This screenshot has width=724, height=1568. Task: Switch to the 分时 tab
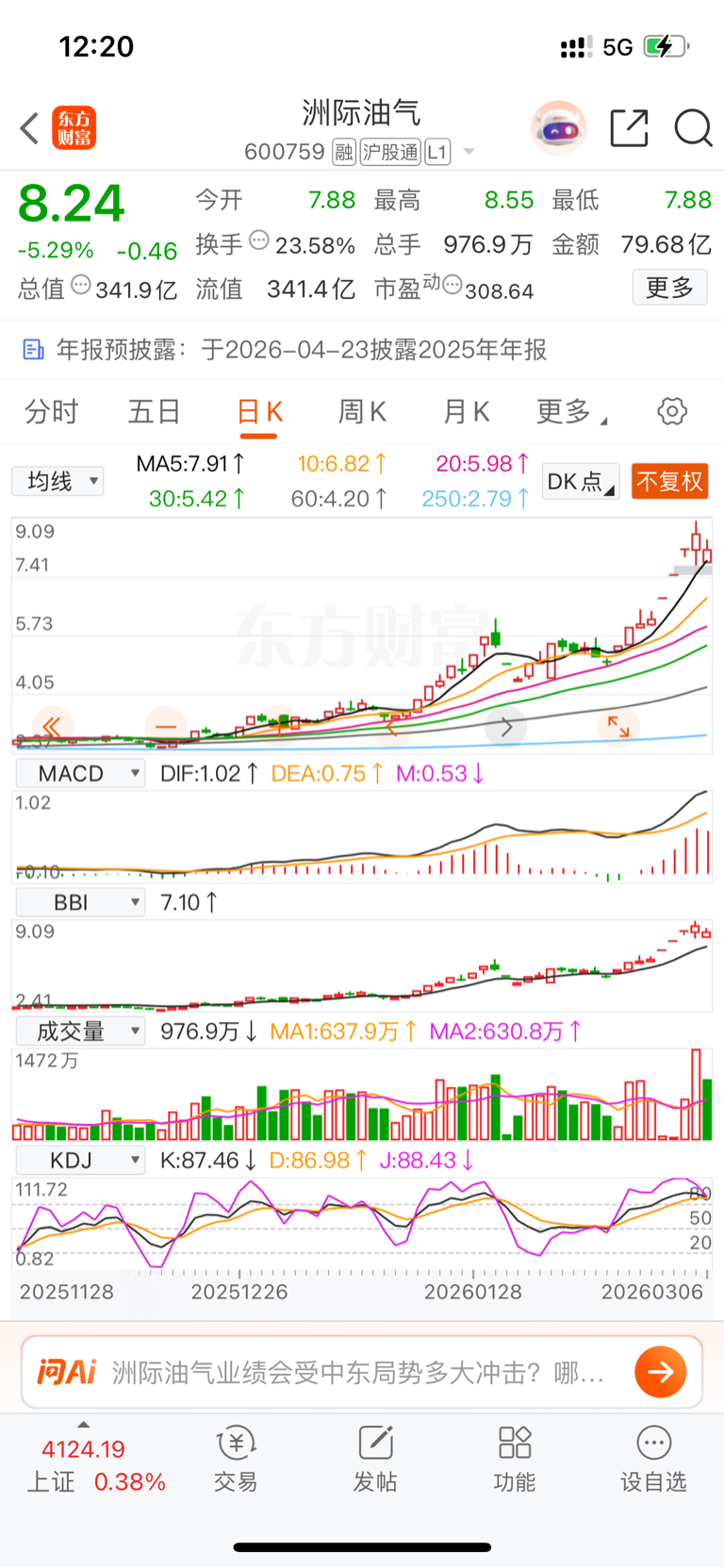pyautogui.click(x=52, y=412)
